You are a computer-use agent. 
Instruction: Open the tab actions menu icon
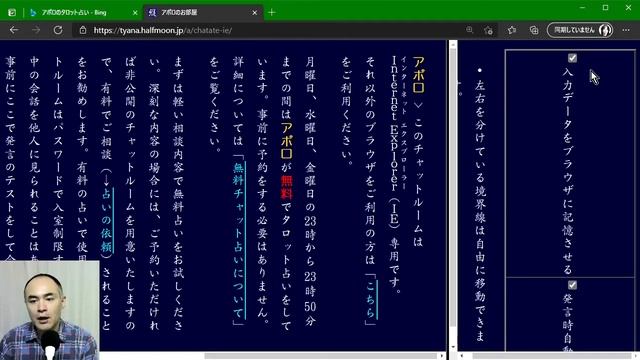point(12,13)
